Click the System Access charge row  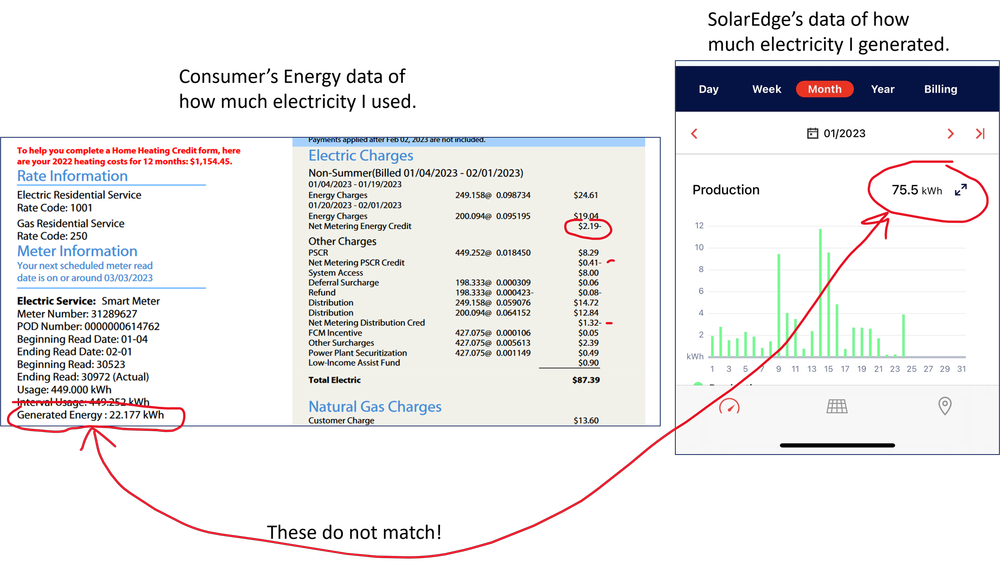[453, 273]
